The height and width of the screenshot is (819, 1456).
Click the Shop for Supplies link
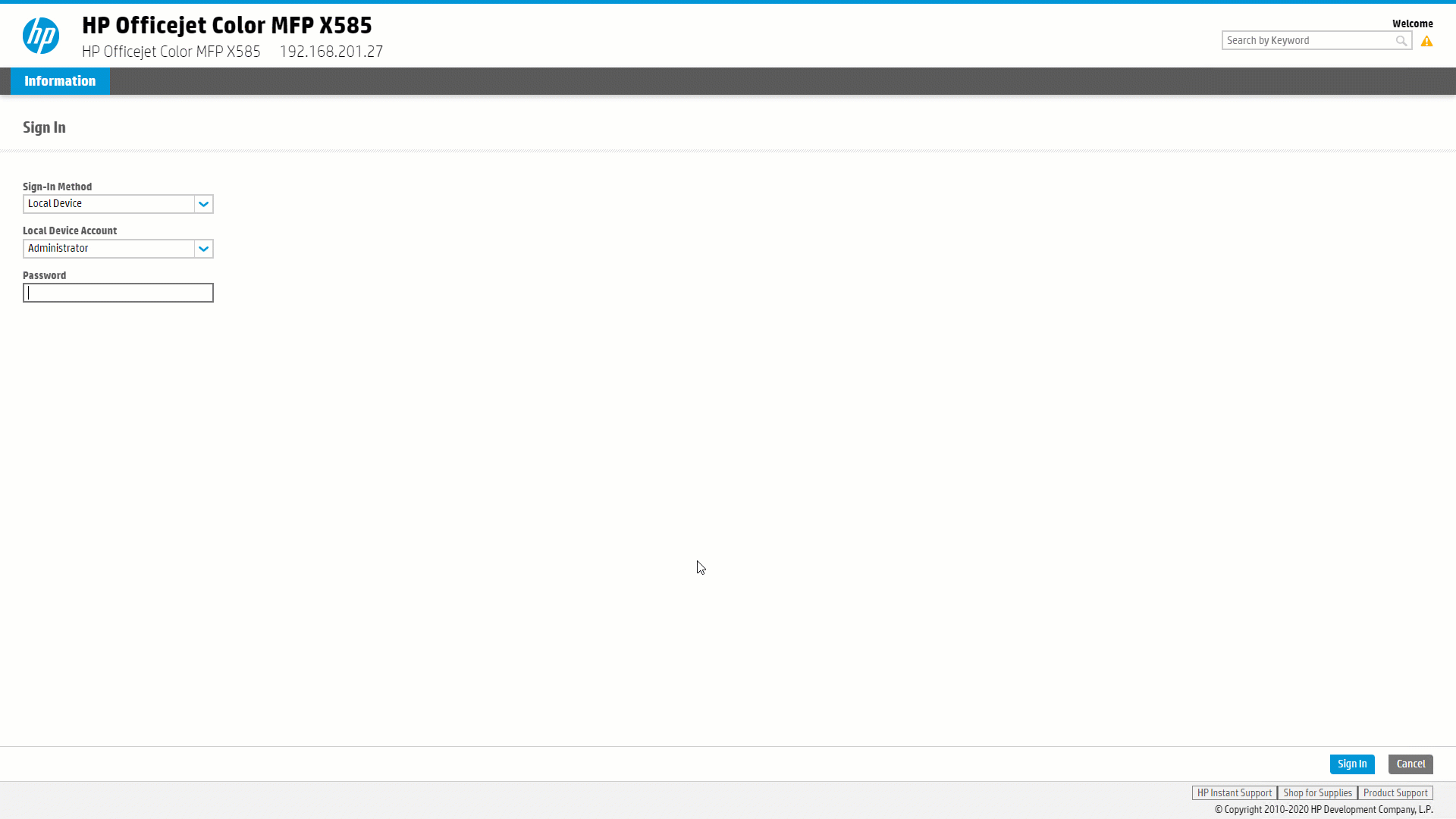point(1317,792)
